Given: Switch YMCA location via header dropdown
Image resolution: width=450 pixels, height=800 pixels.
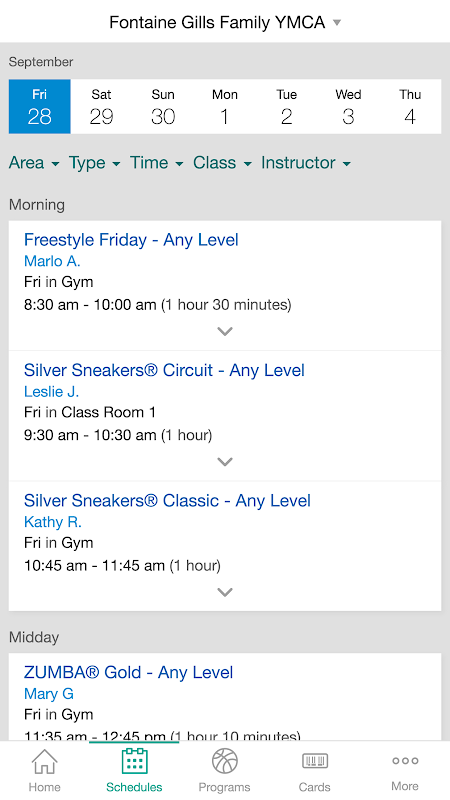Looking at the screenshot, I should [225, 22].
